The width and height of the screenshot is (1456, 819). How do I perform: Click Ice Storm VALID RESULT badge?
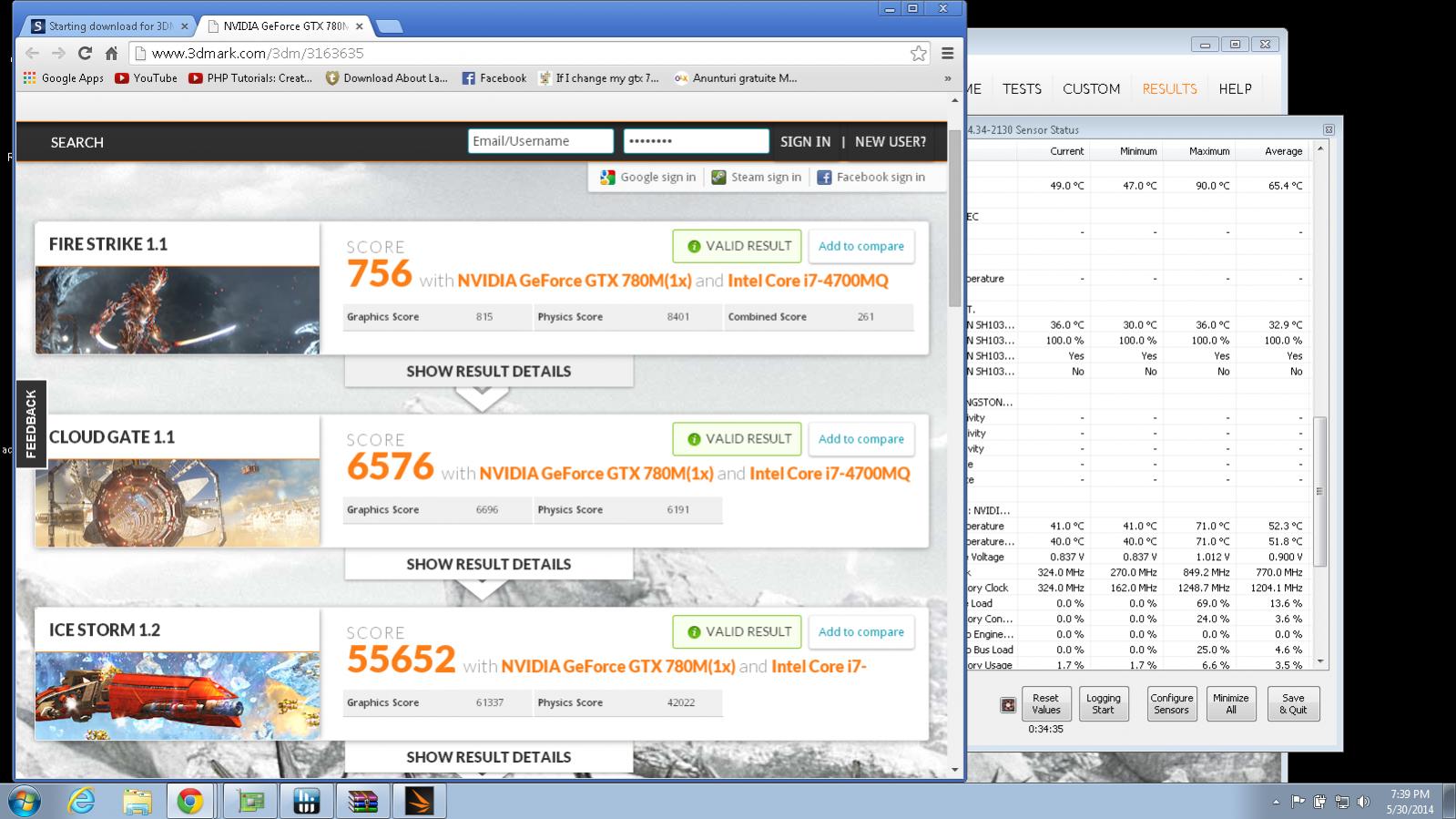(738, 632)
